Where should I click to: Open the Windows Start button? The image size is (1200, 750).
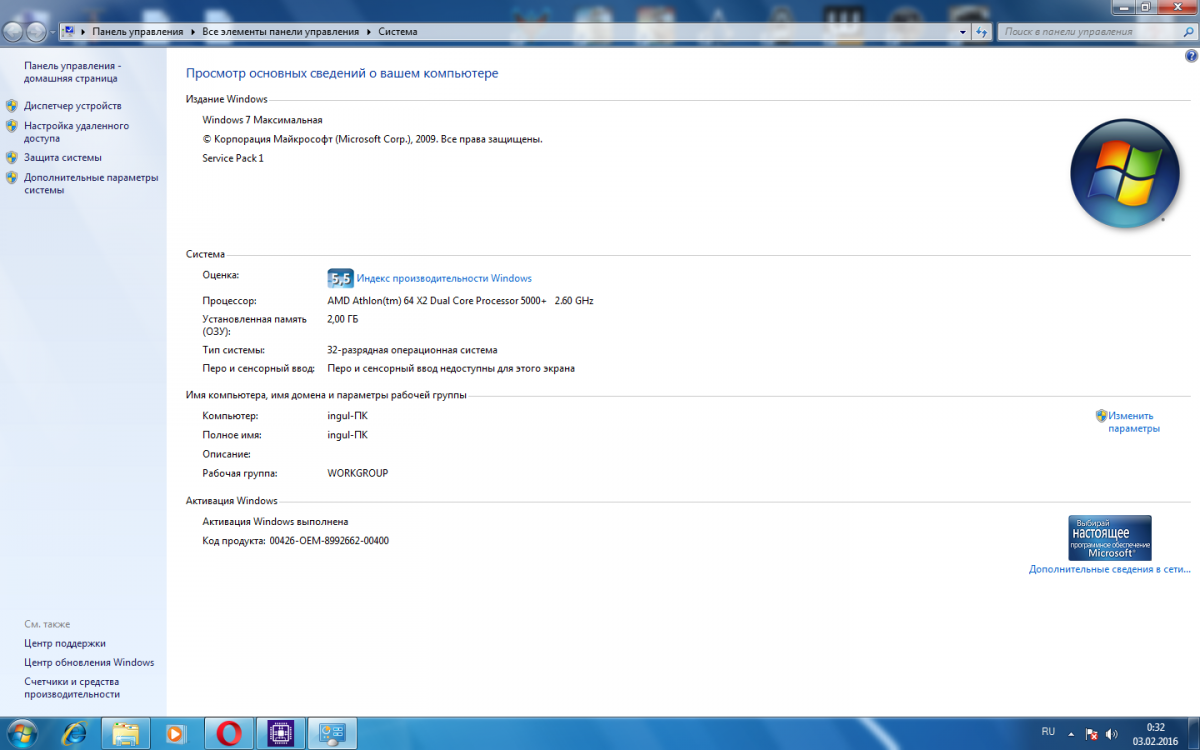(x=22, y=734)
